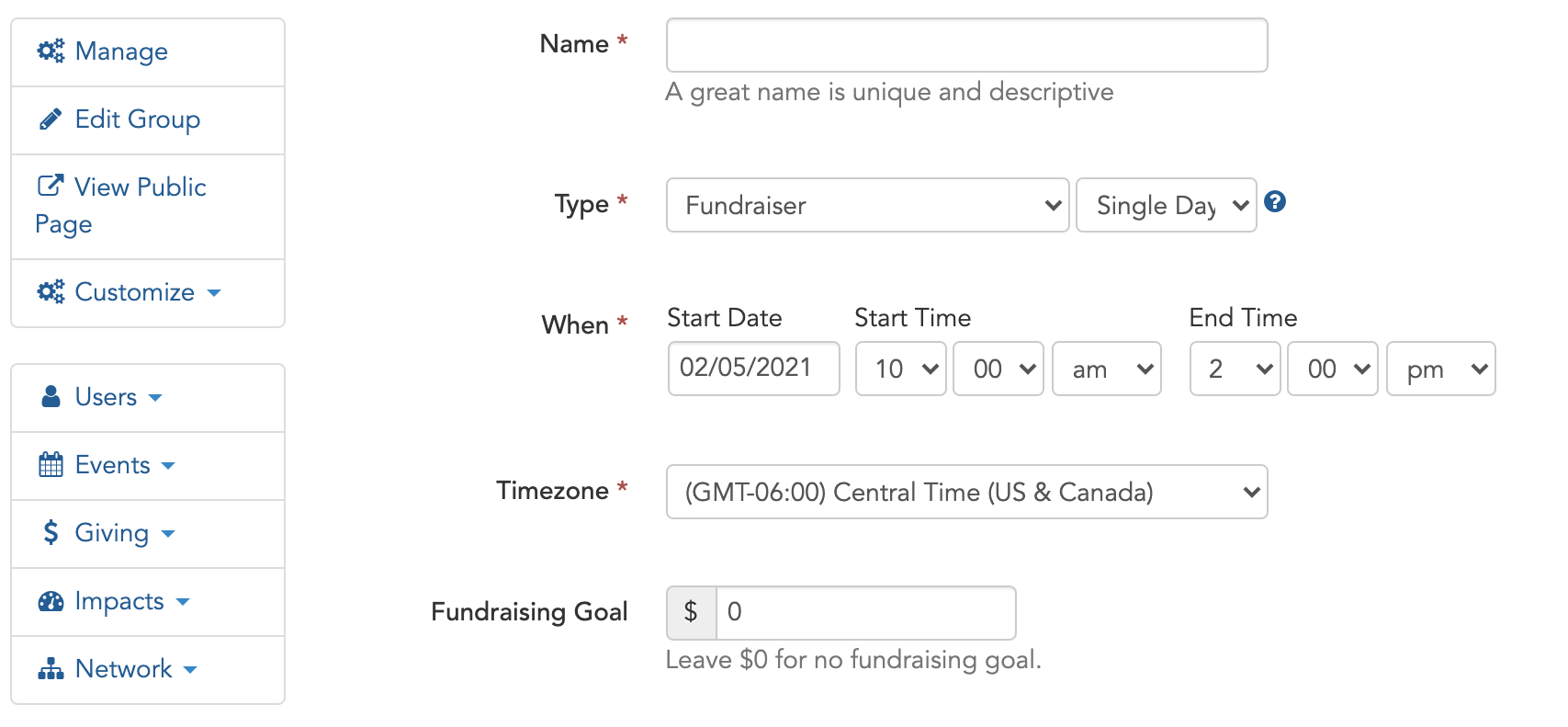Focus the event Name text field
Image resolution: width=1568 pixels, height=727 pixels.
966,45
